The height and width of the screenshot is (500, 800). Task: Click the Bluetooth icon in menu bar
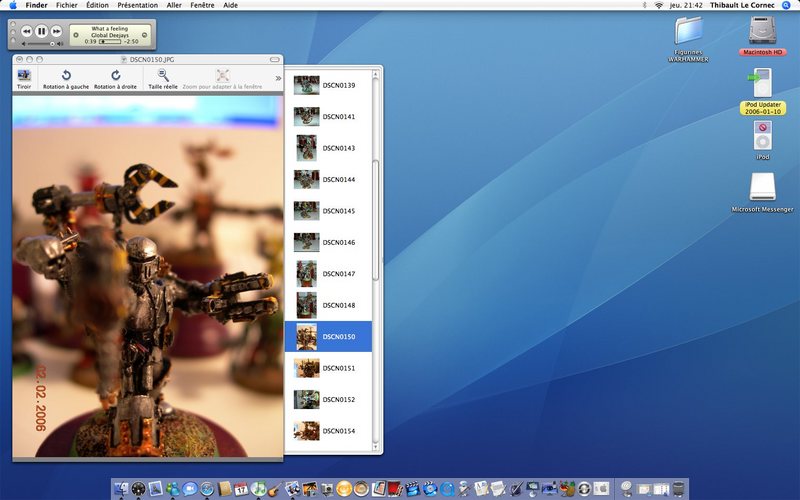click(644, 5)
